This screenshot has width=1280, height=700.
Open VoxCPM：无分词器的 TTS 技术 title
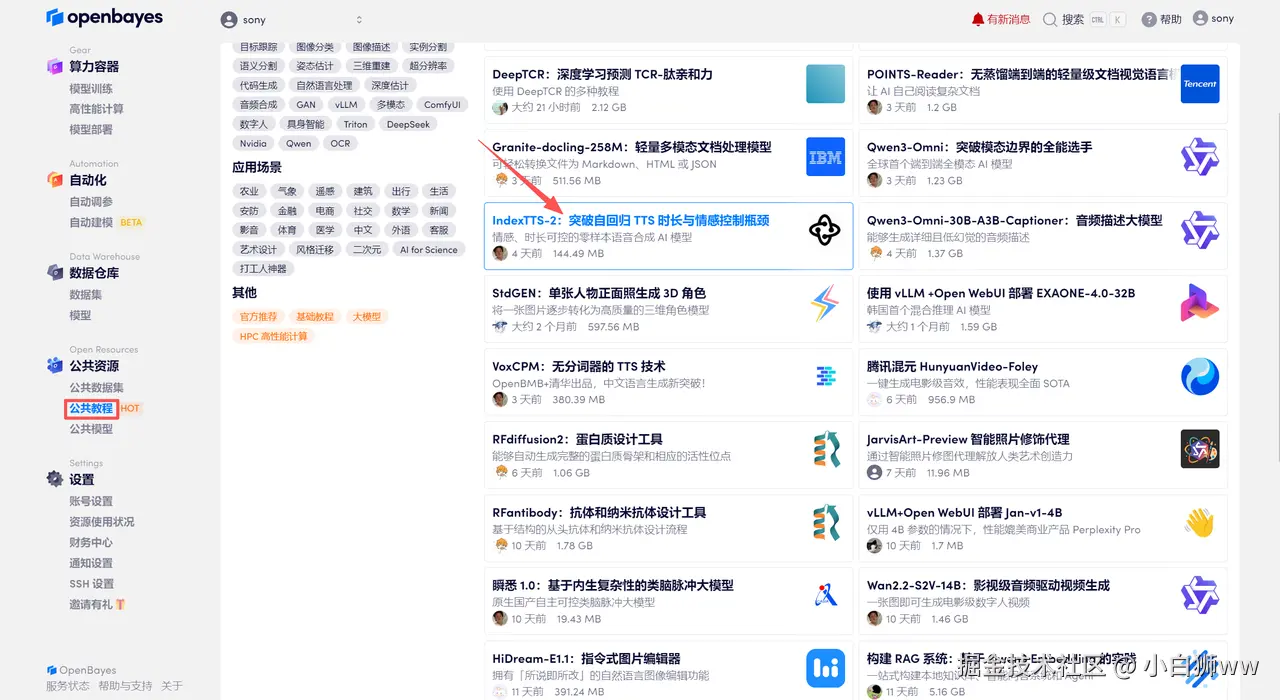pyautogui.click(x=579, y=366)
